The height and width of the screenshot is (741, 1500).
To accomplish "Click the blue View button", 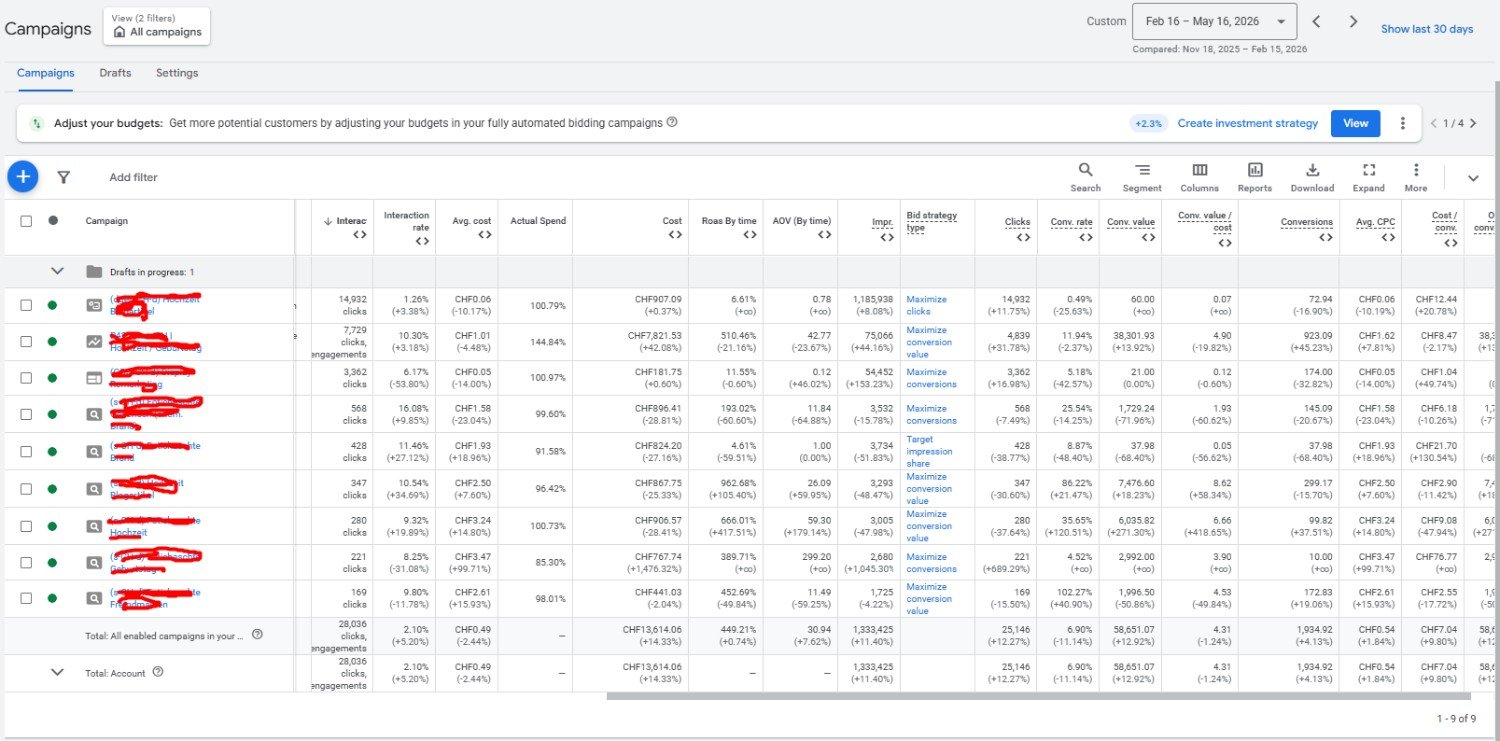I will [1355, 123].
